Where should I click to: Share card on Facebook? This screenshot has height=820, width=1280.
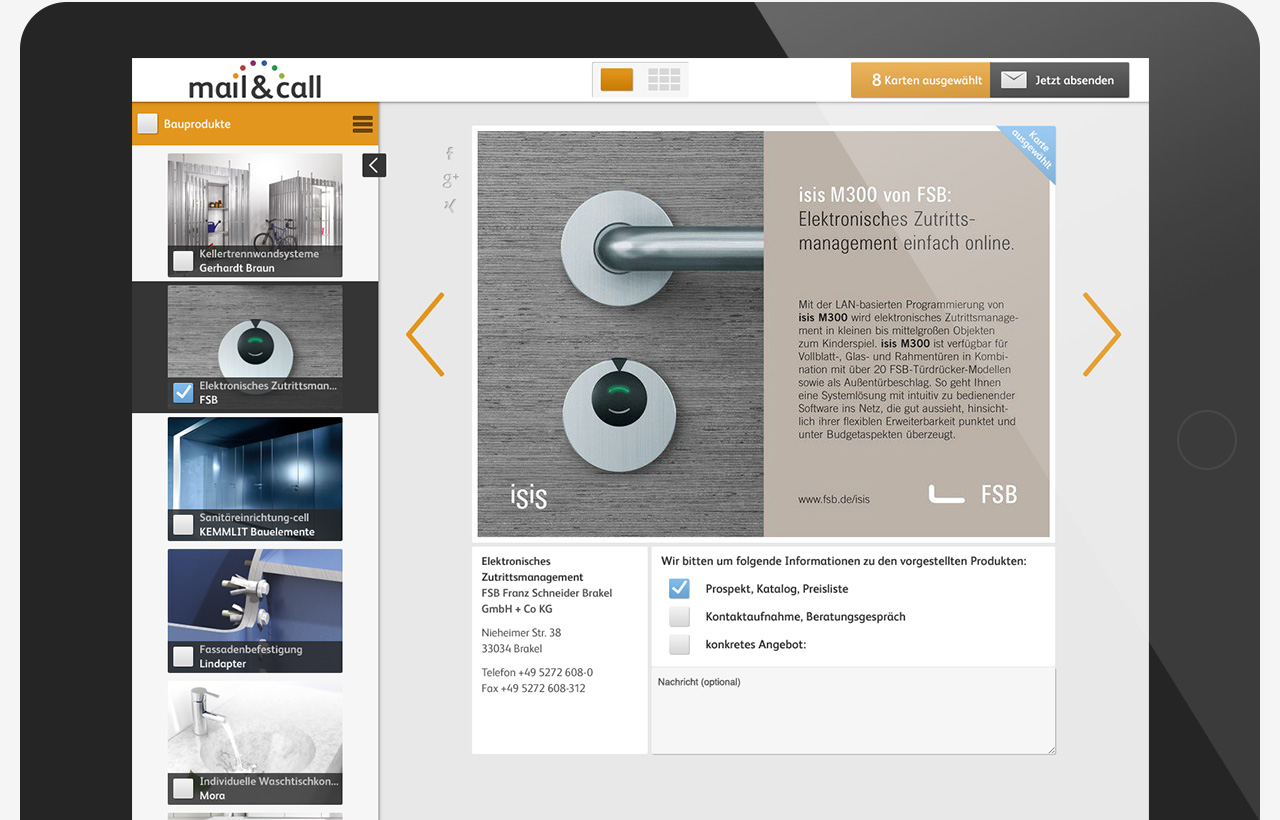(450, 153)
